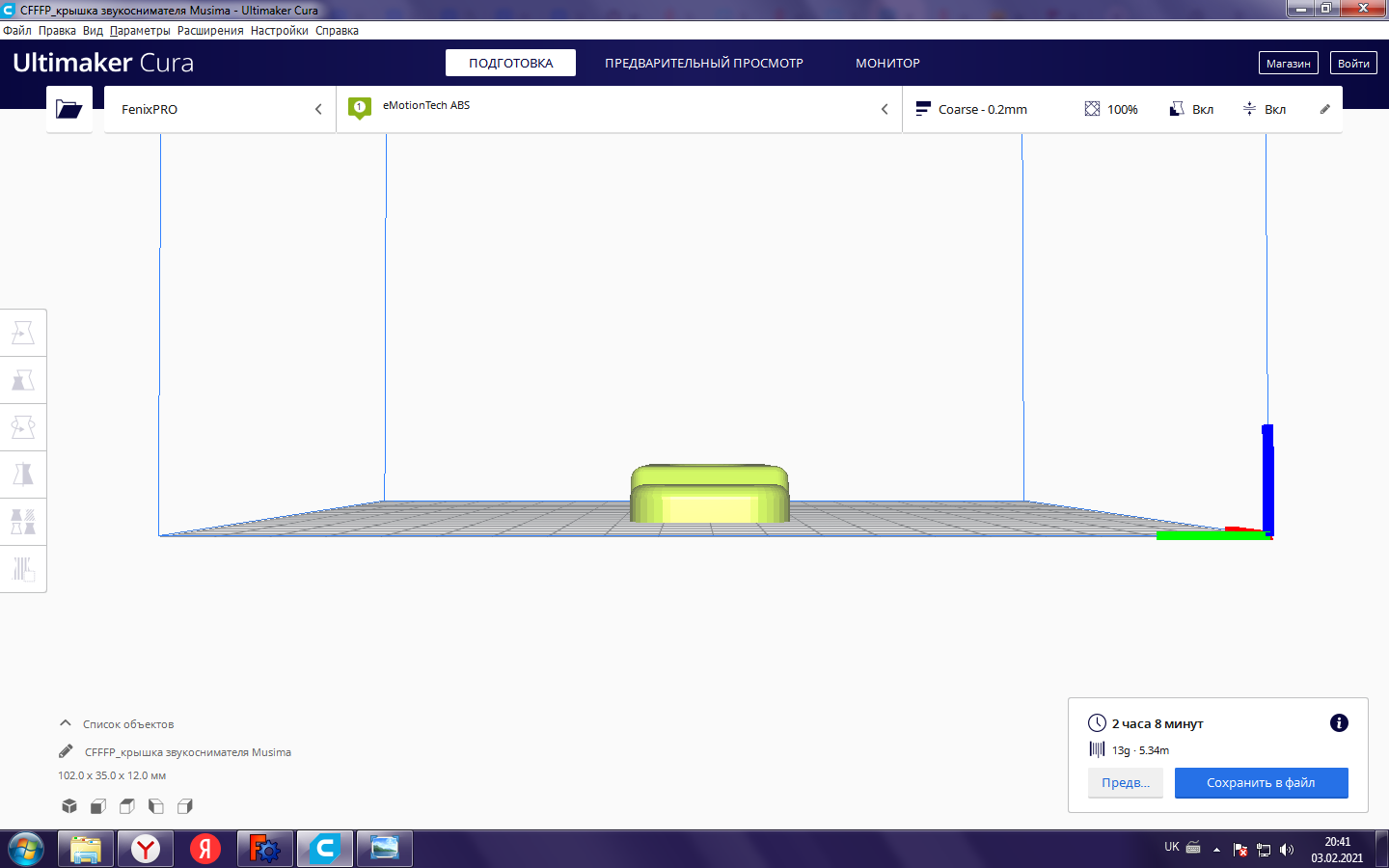Click the extruder 1 material icon
Viewport: 1389px width, 868px height.
(x=360, y=108)
